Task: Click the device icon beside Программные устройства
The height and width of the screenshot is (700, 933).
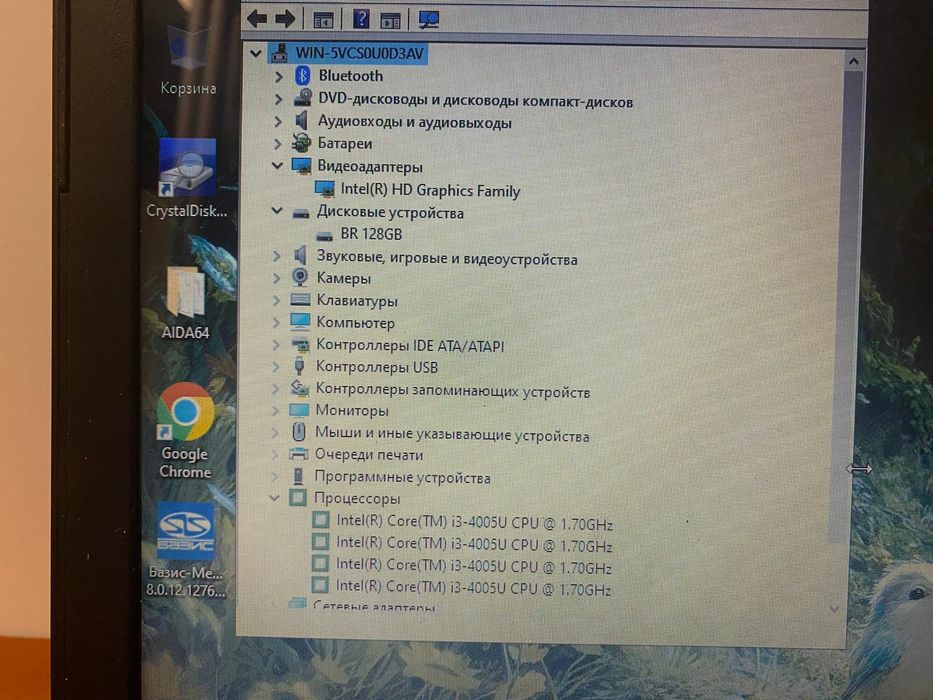Action: [x=298, y=476]
